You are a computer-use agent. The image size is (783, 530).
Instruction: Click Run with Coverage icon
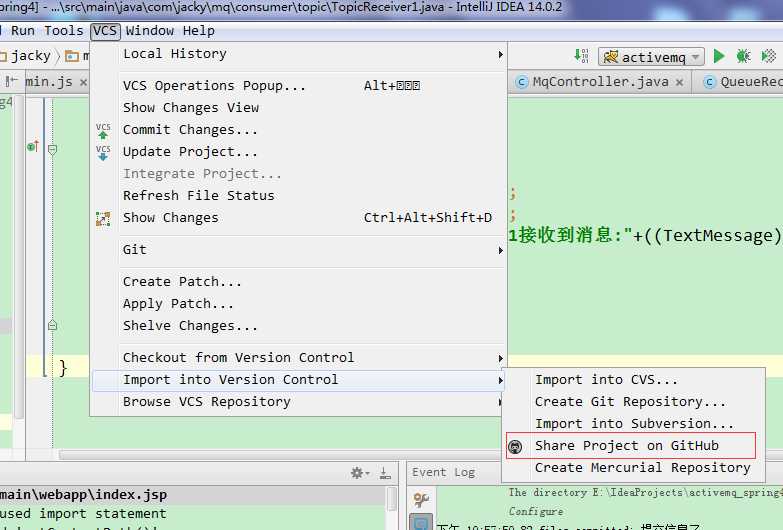coord(769,56)
